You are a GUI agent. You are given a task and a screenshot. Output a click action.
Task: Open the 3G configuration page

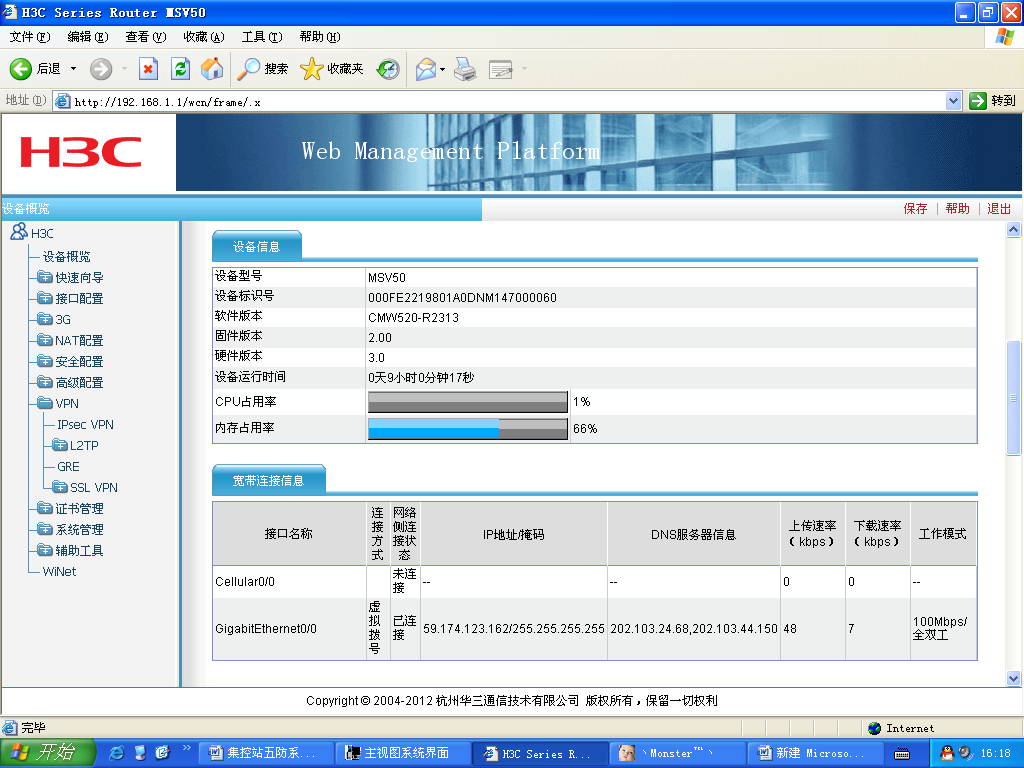[62, 319]
